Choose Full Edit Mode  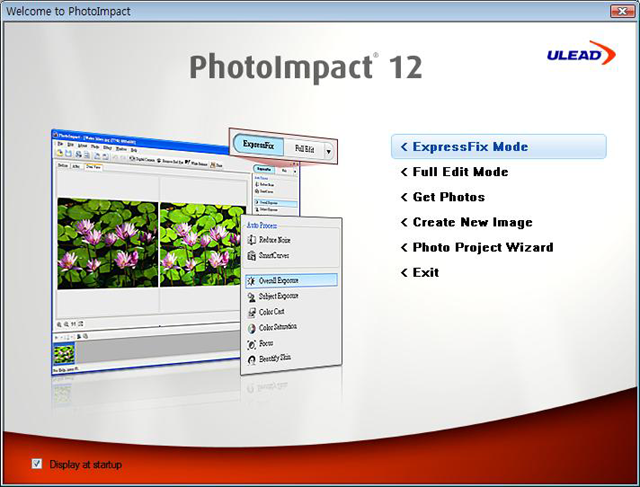(x=455, y=172)
